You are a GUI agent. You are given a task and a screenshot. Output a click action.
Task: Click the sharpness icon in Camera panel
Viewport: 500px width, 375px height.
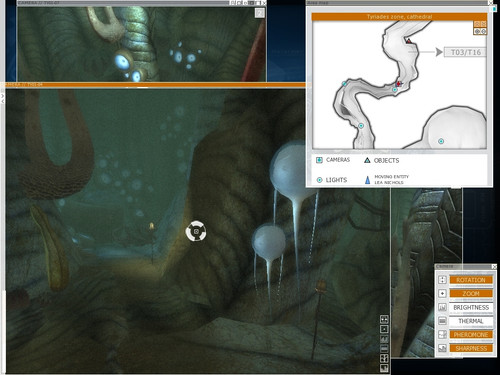click(442, 348)
